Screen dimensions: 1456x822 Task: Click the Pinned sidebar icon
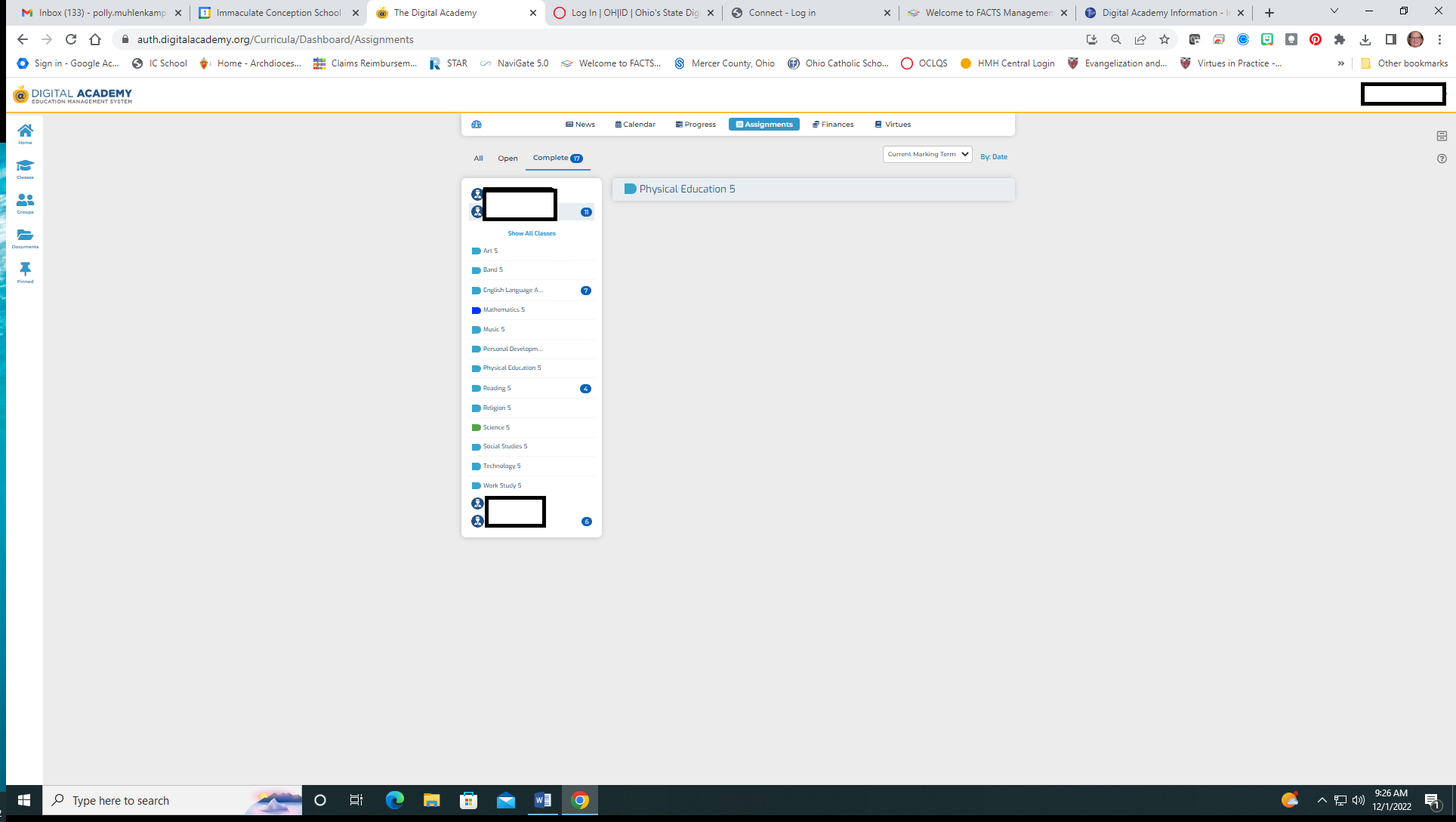[25, 269]
